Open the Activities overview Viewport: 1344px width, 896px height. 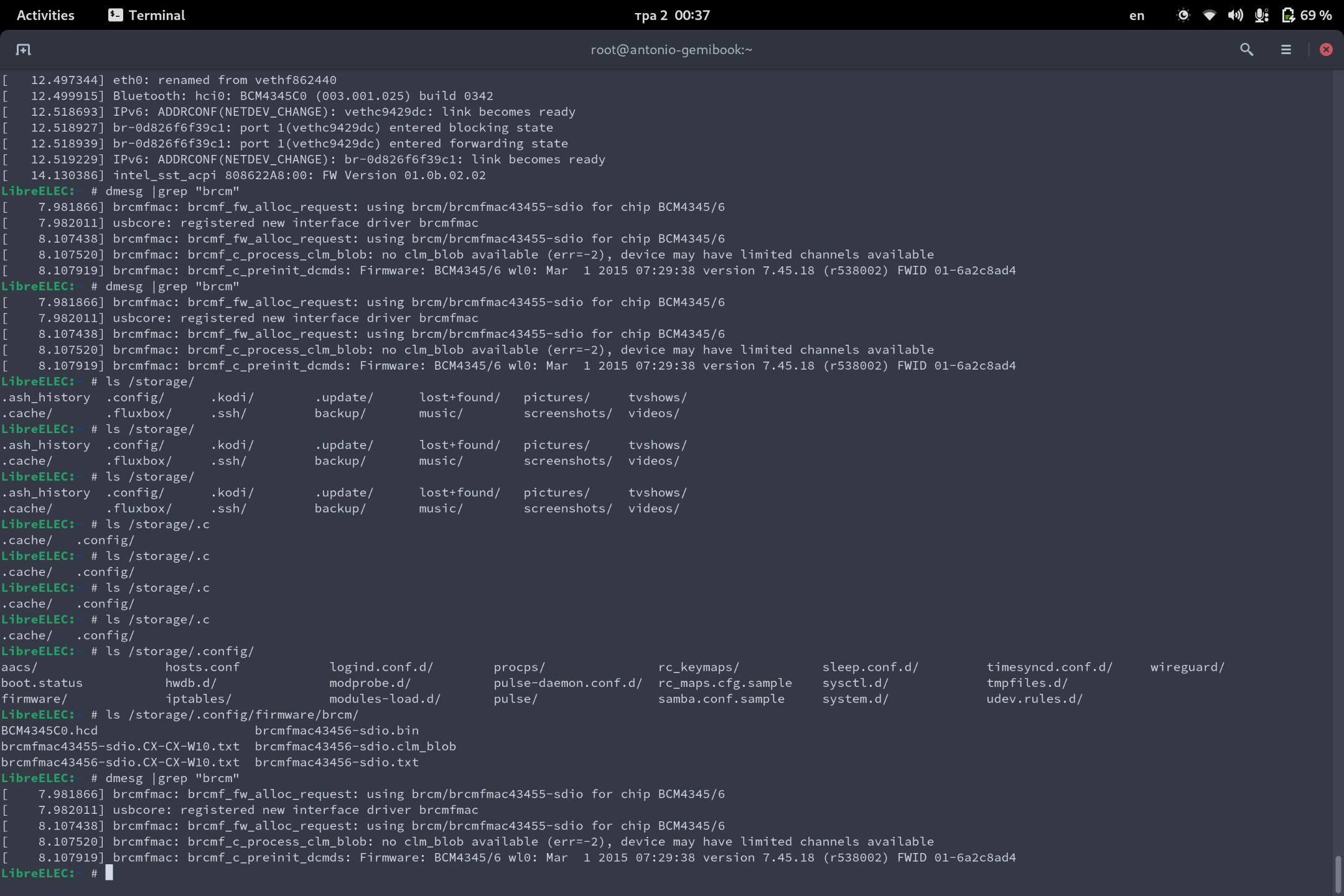click(45, 15)
